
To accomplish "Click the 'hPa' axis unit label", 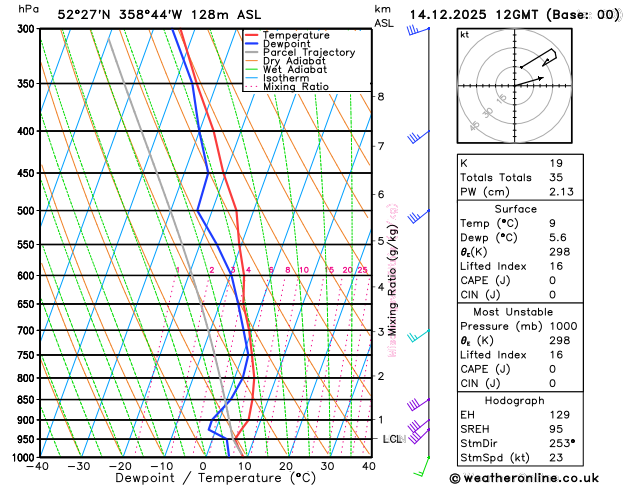I will [28, 9].
